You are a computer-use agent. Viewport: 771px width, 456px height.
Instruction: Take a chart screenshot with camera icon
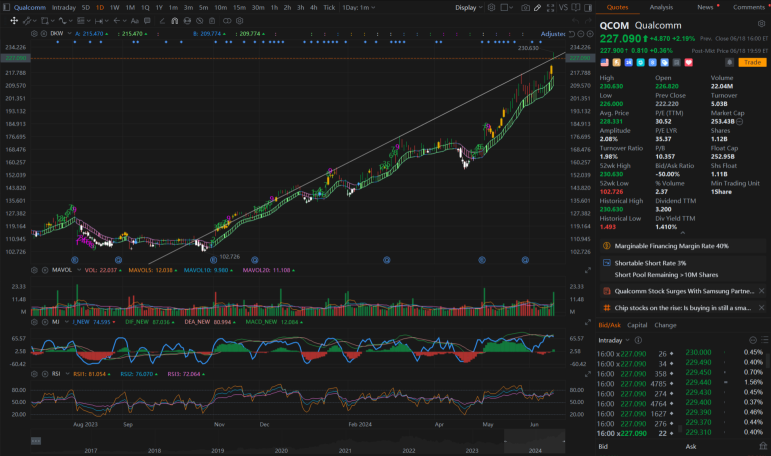point(525,7)
